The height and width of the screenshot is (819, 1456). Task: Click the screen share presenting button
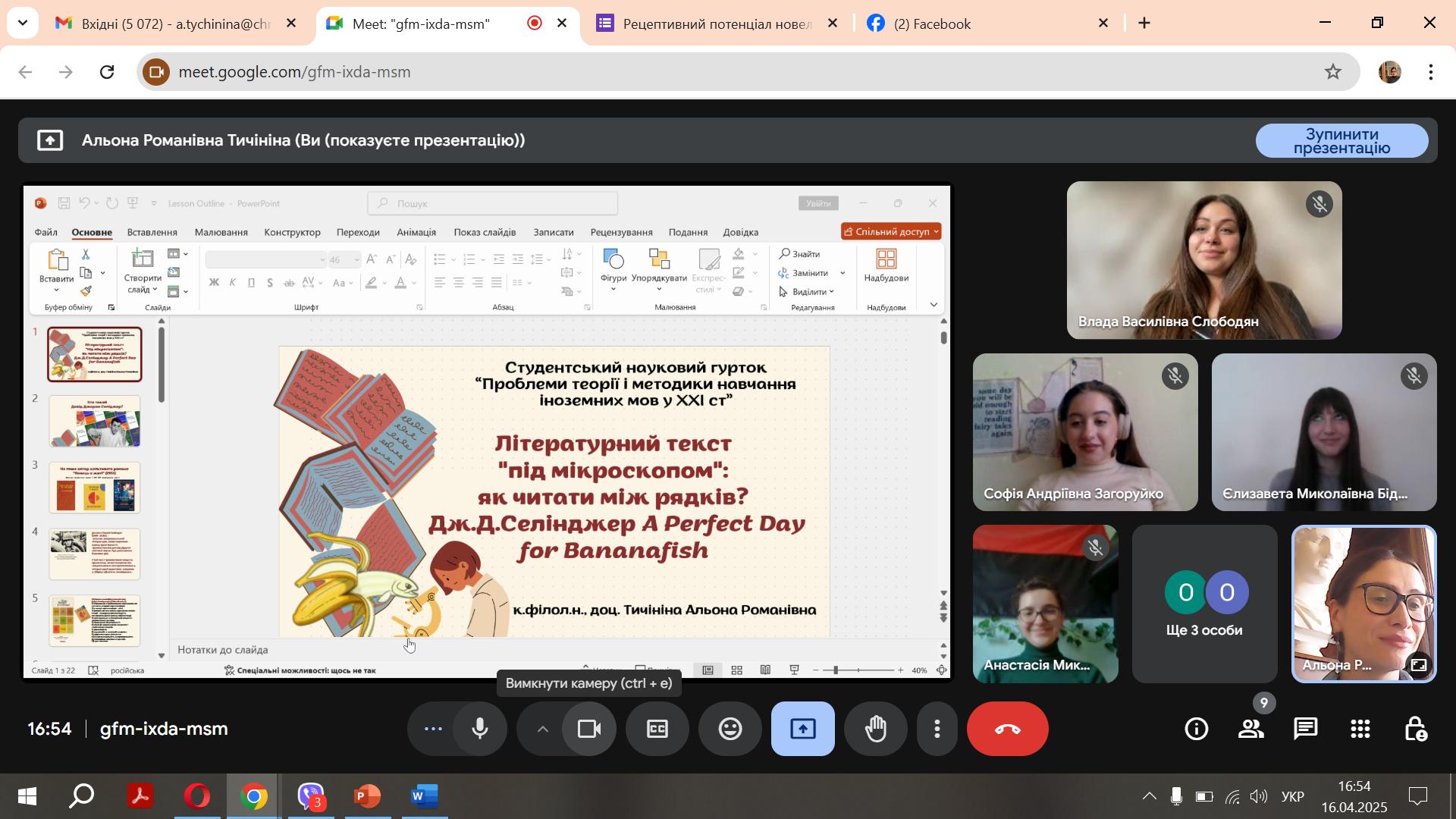click(x=802, y=729)
